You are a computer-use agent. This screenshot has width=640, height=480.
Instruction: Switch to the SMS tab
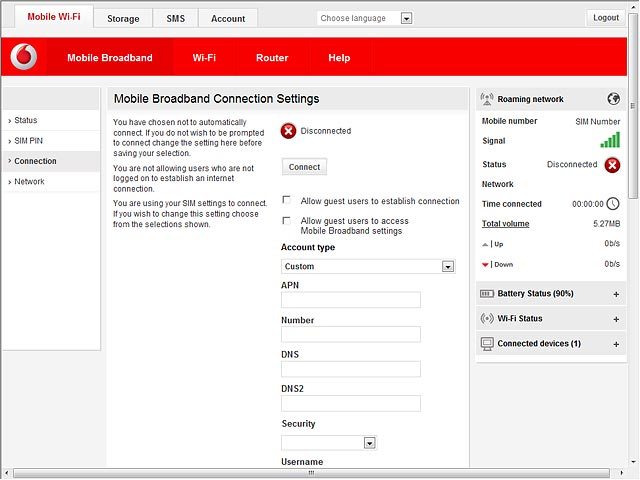[176, 19]
